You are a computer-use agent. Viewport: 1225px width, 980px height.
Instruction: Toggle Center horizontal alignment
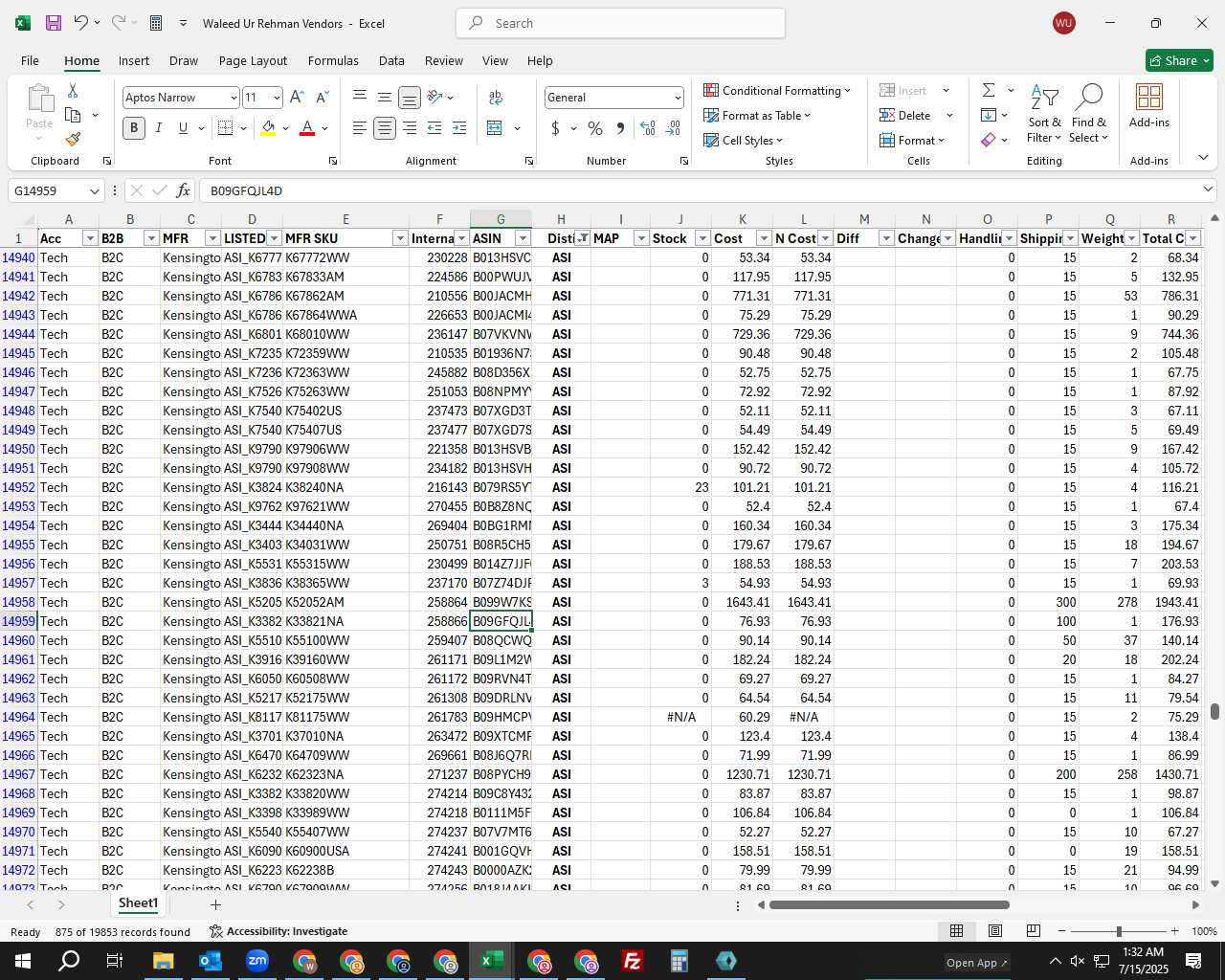coord(385,128)
